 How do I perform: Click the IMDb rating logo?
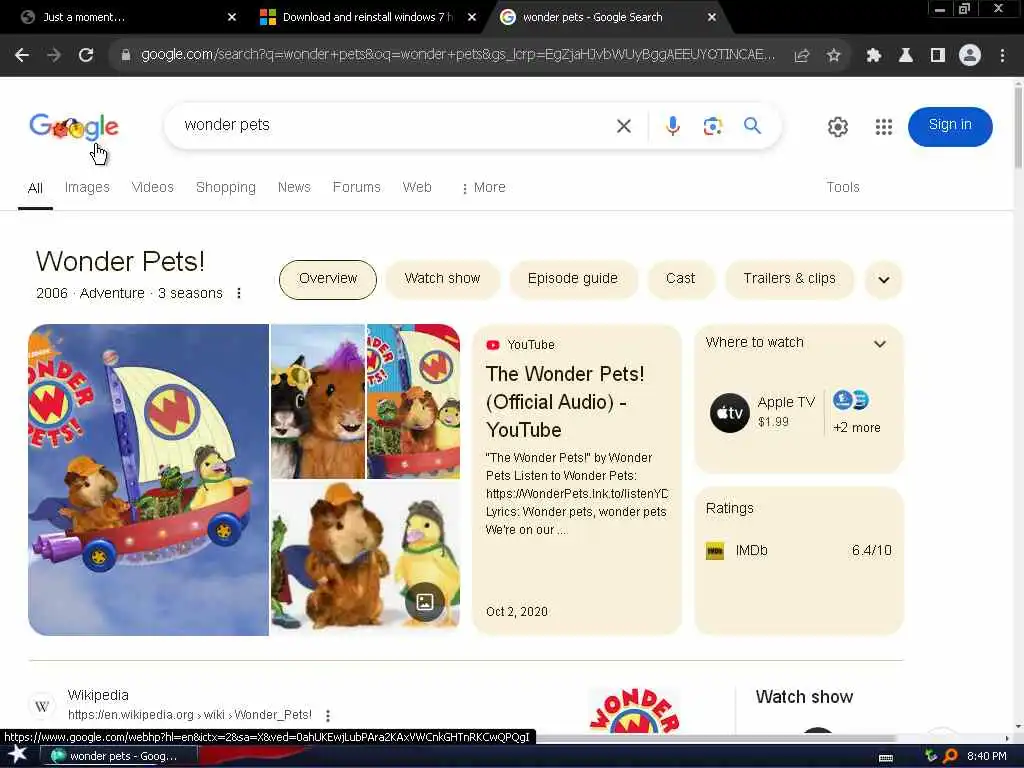click(x=715, y=551)
